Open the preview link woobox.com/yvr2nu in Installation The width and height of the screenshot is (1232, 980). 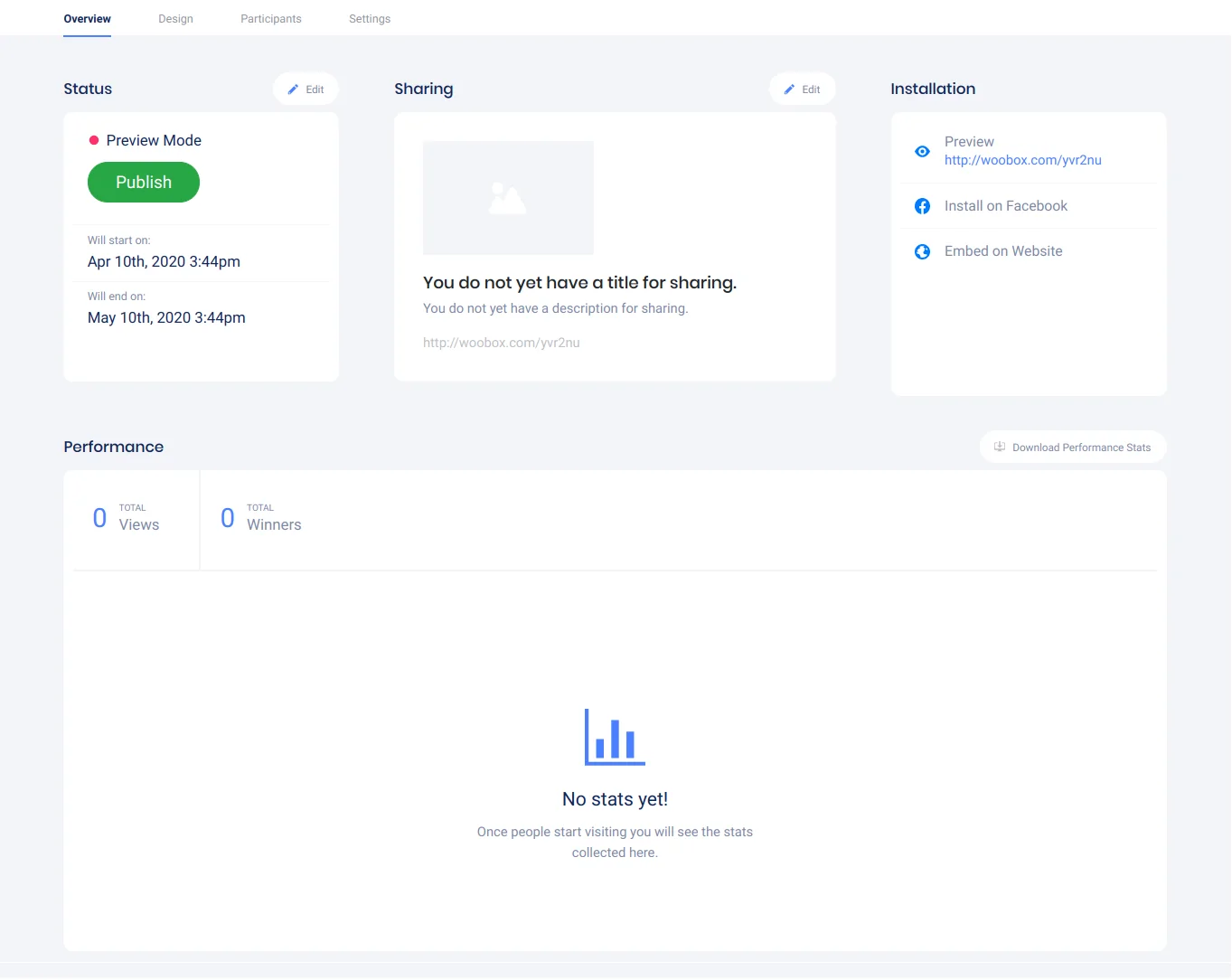[1022, 161]
